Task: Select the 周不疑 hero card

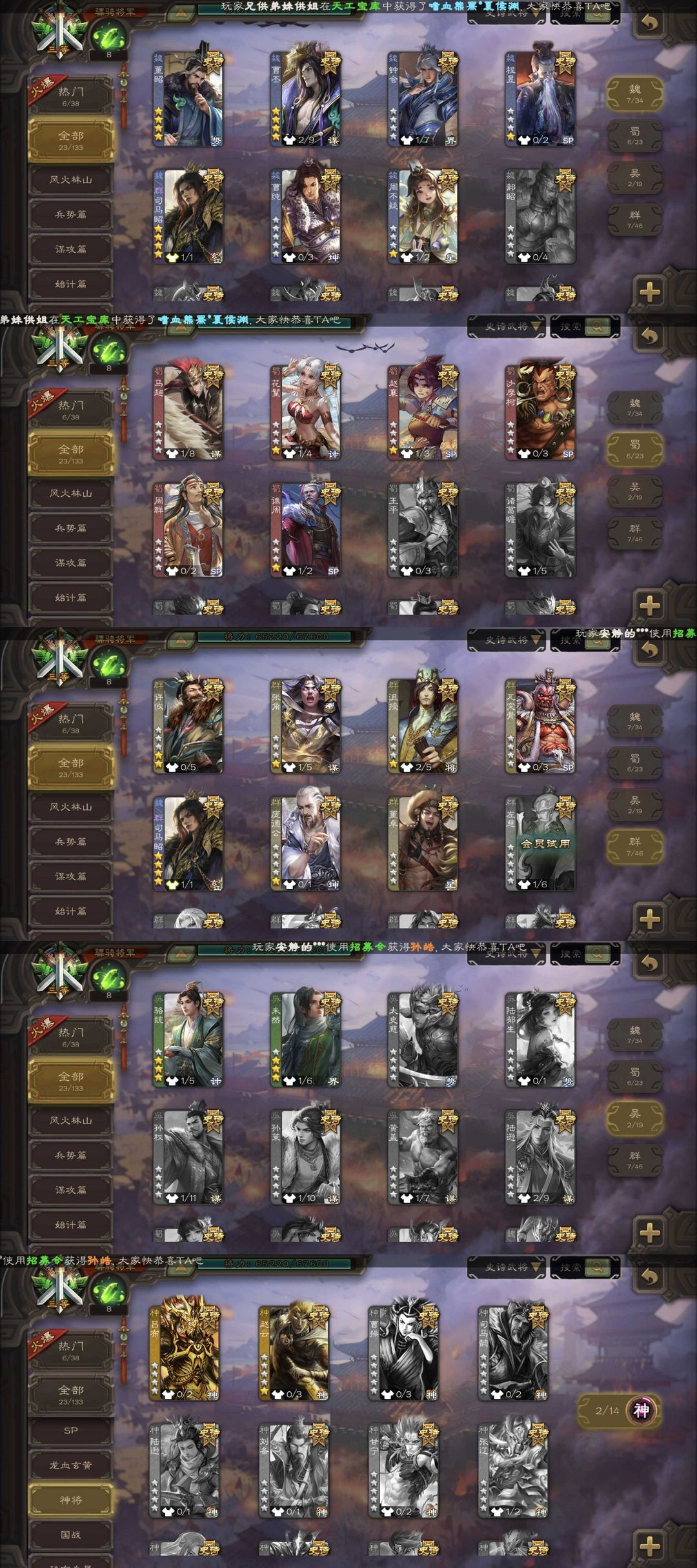Action: coord(423,216)
